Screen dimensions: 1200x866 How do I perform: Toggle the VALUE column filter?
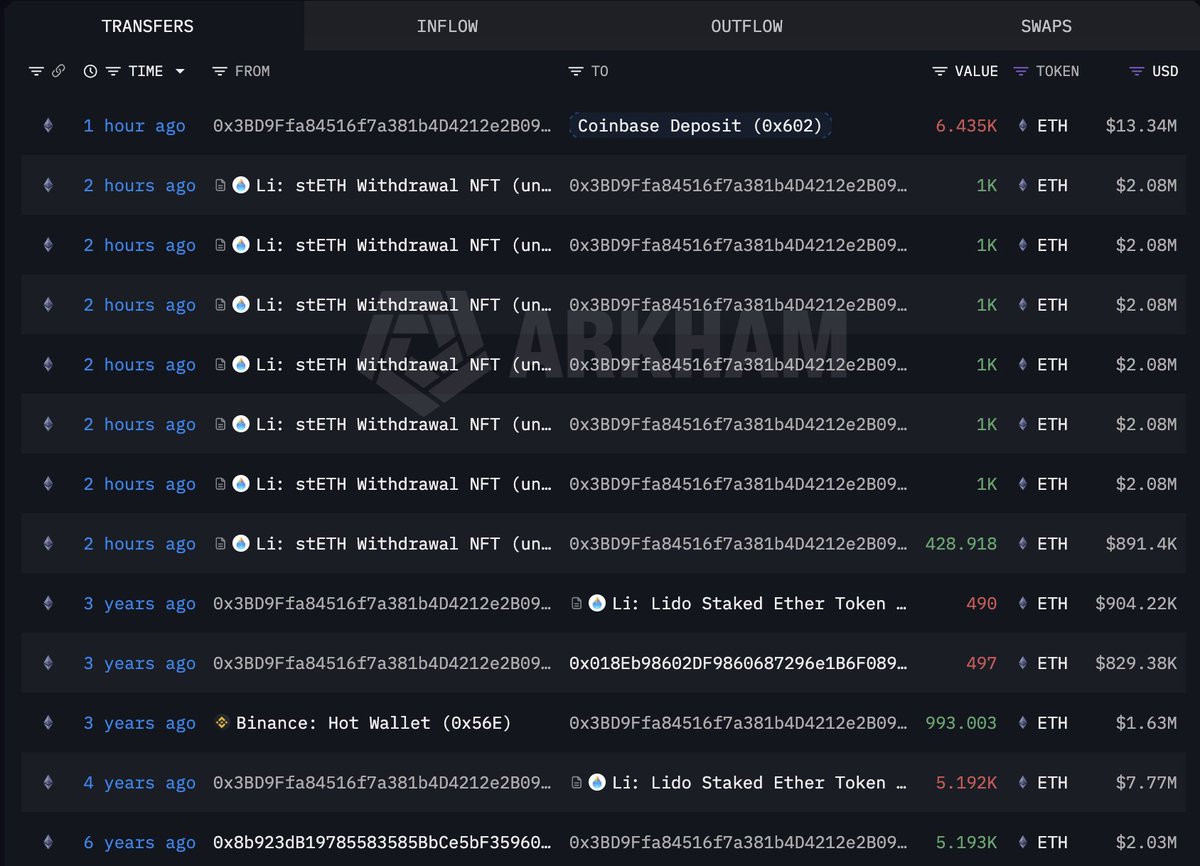(x=940, y=71)
